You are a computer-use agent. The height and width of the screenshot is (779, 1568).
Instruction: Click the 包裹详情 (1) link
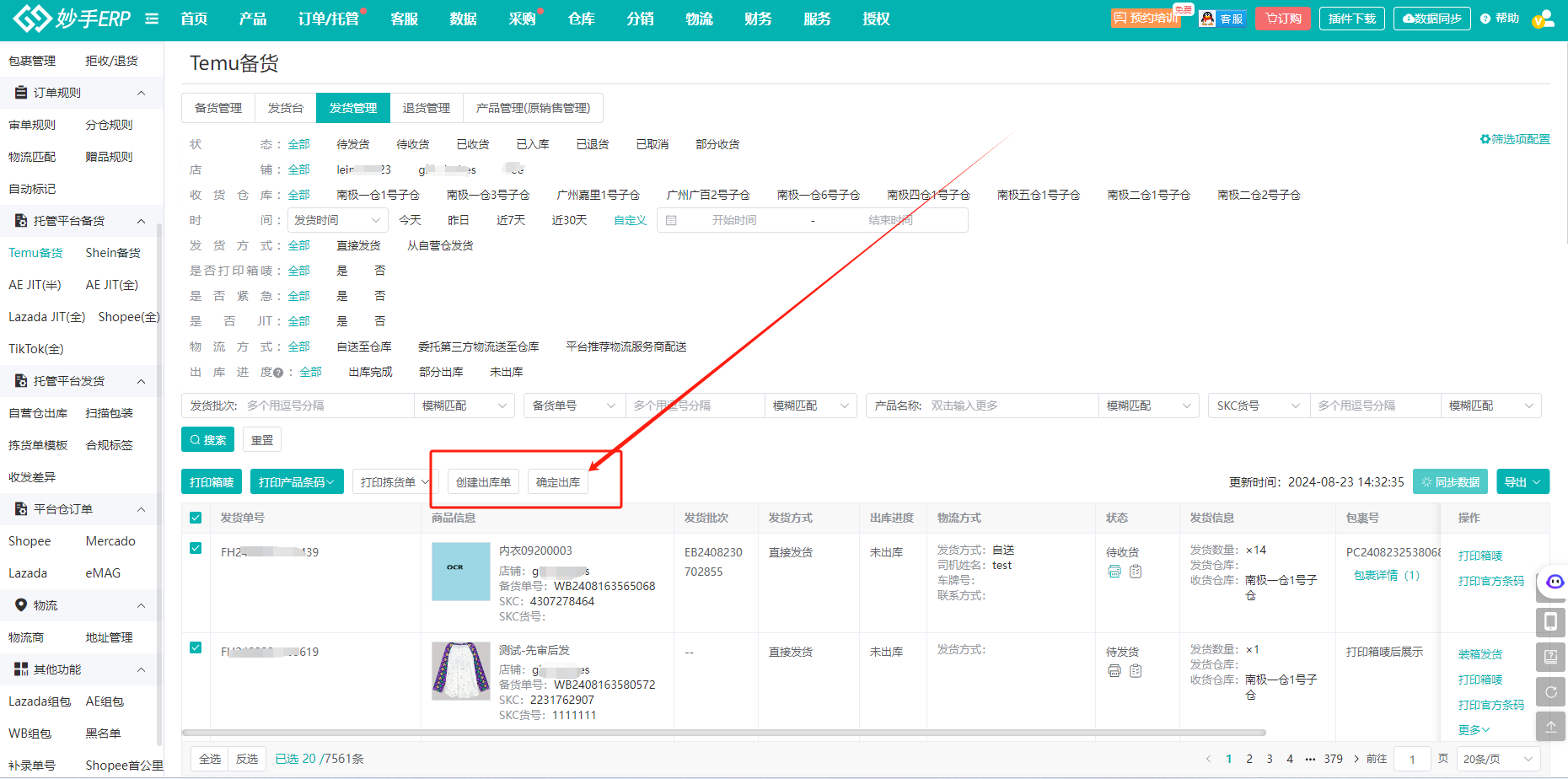[1386, 575]
